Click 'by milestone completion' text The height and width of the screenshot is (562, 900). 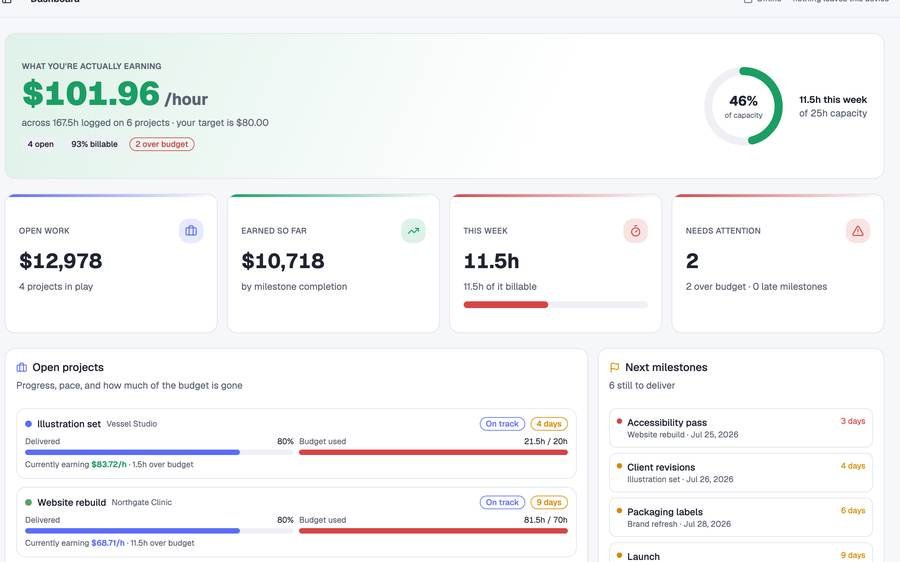[294, 286]
